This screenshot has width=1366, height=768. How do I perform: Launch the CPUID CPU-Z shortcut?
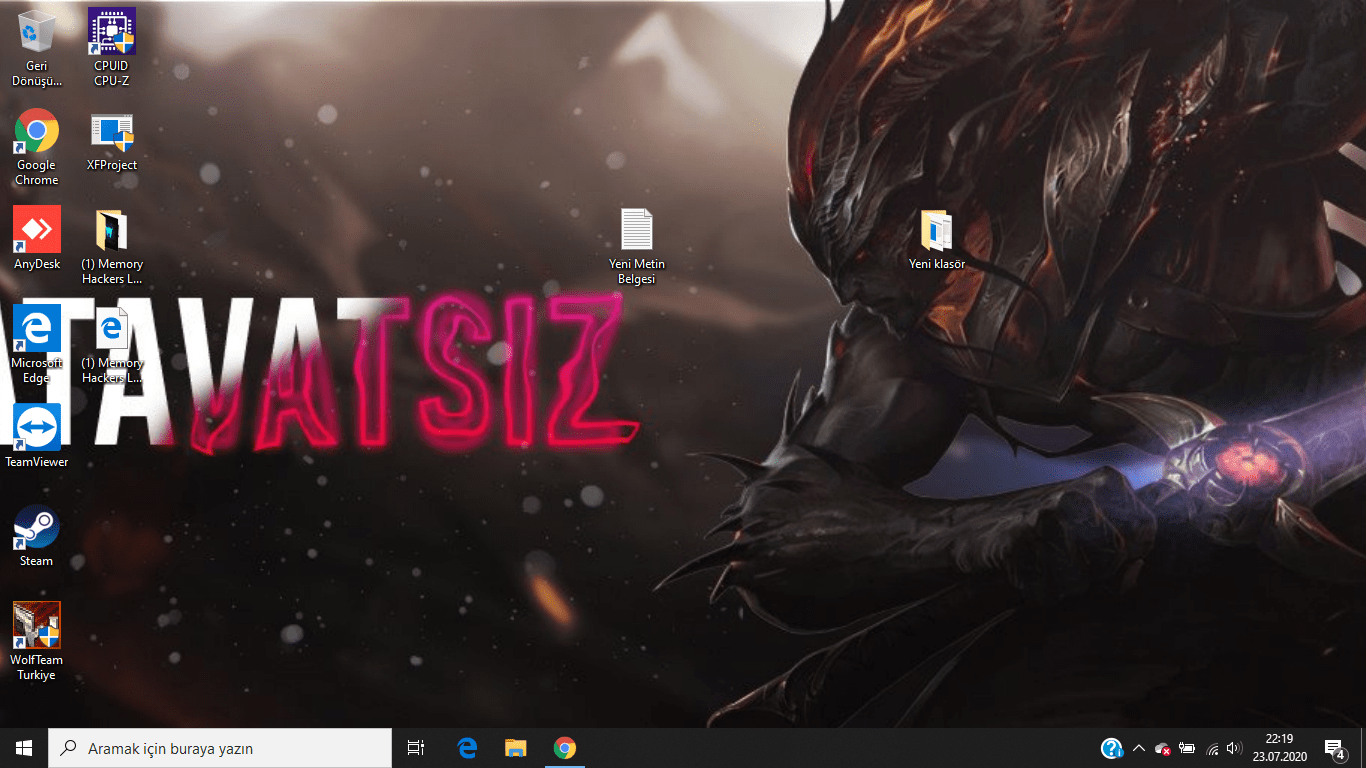click(112, 48)
